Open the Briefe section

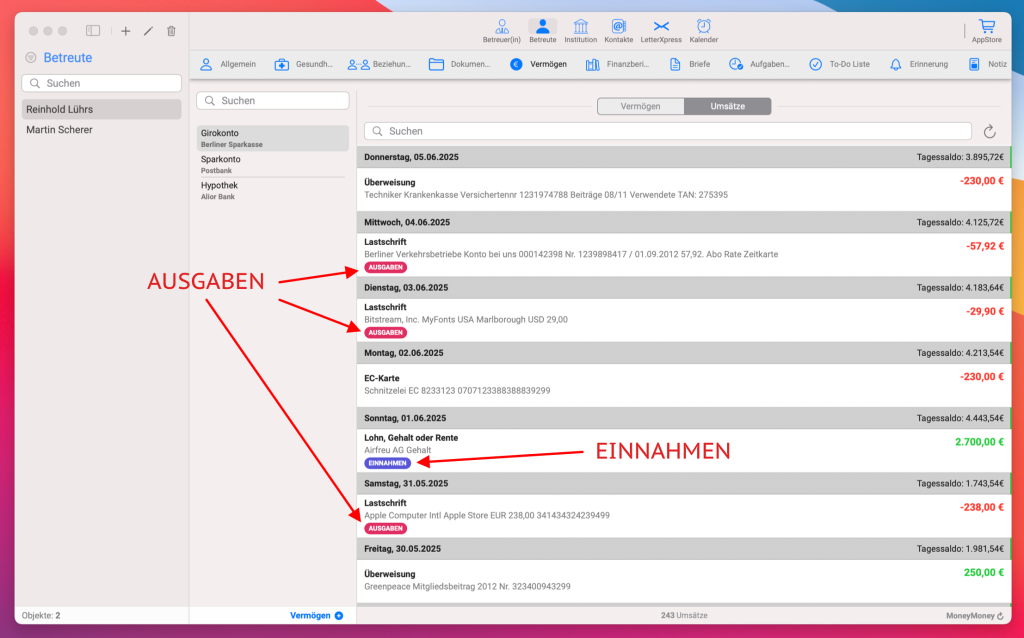(690, 65)
